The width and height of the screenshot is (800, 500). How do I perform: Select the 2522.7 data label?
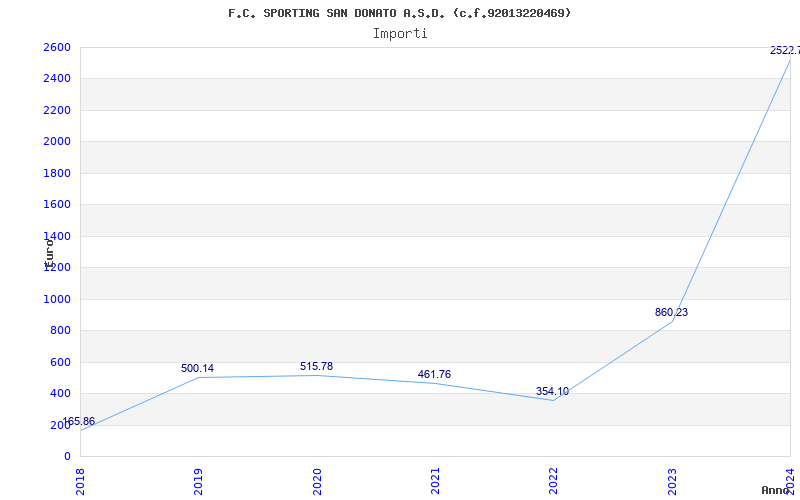785,50
